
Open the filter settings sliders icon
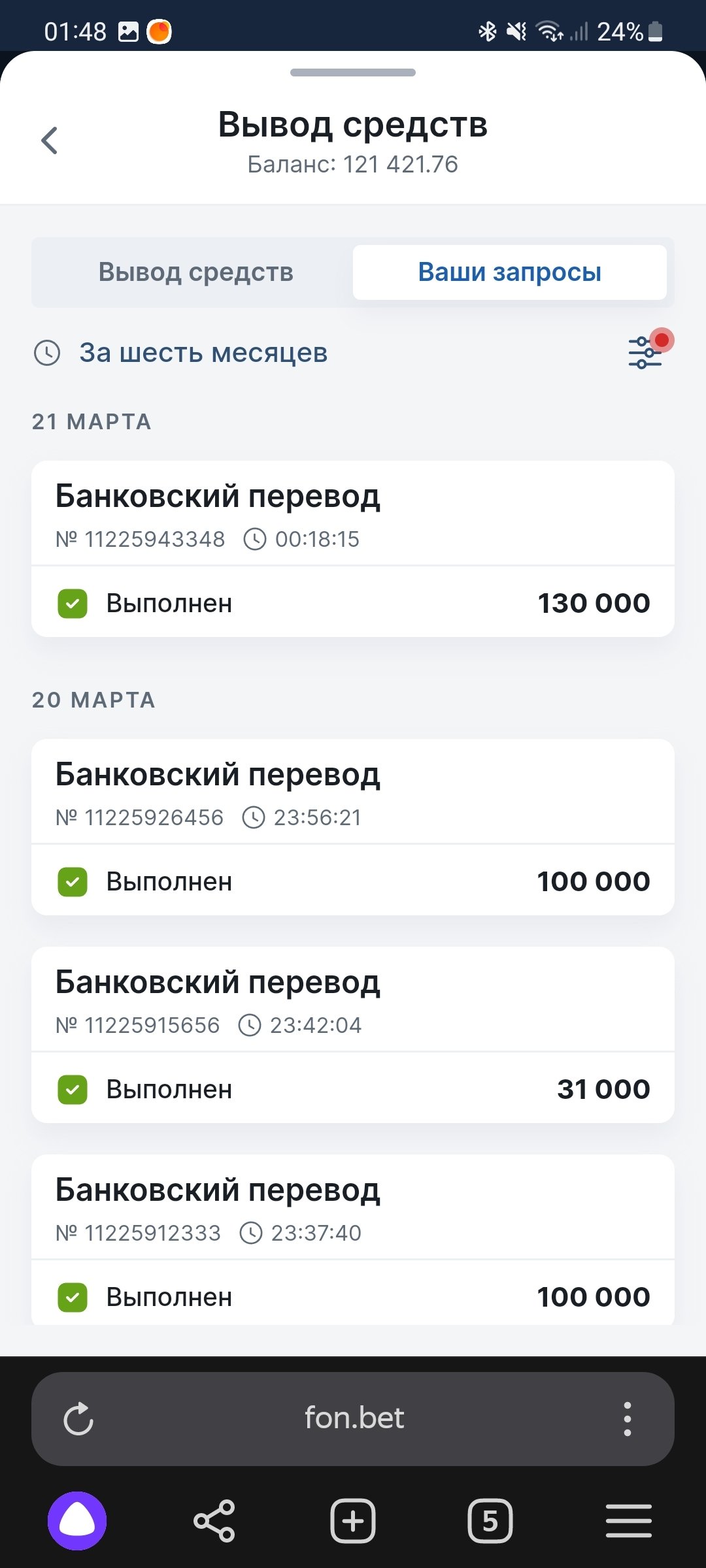click(645, 353)
